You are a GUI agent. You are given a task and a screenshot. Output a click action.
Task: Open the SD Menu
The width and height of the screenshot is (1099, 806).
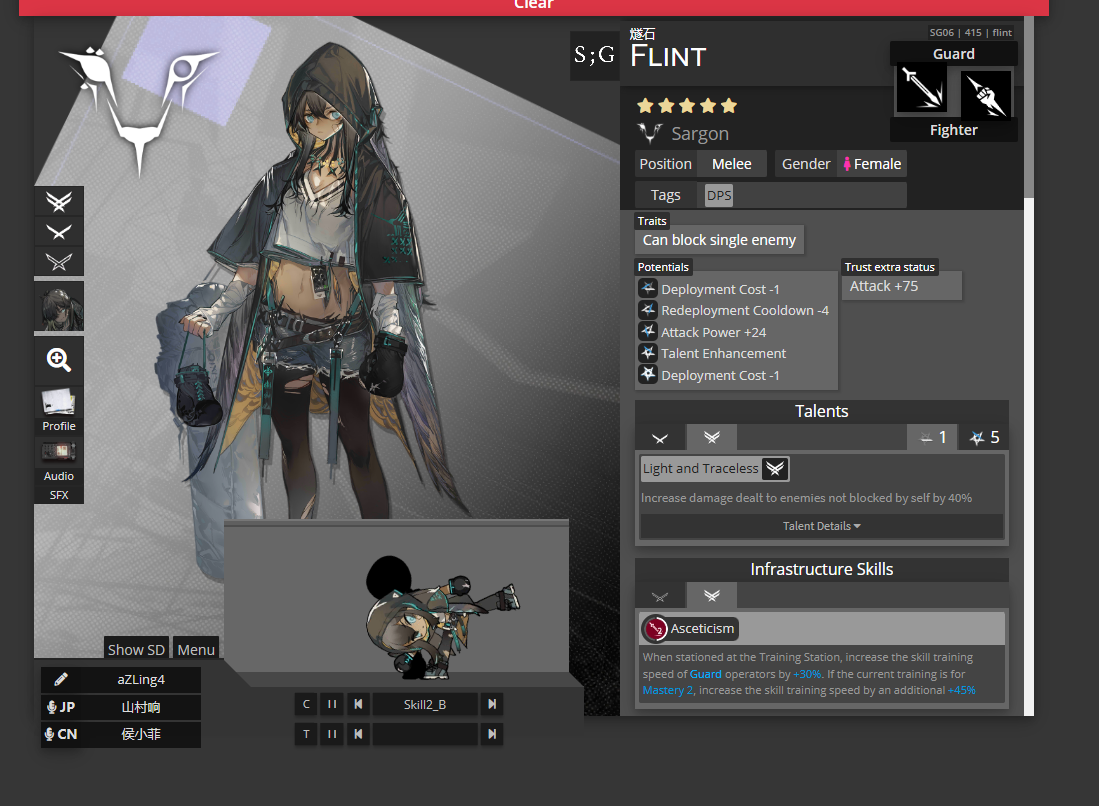[196, 649]
